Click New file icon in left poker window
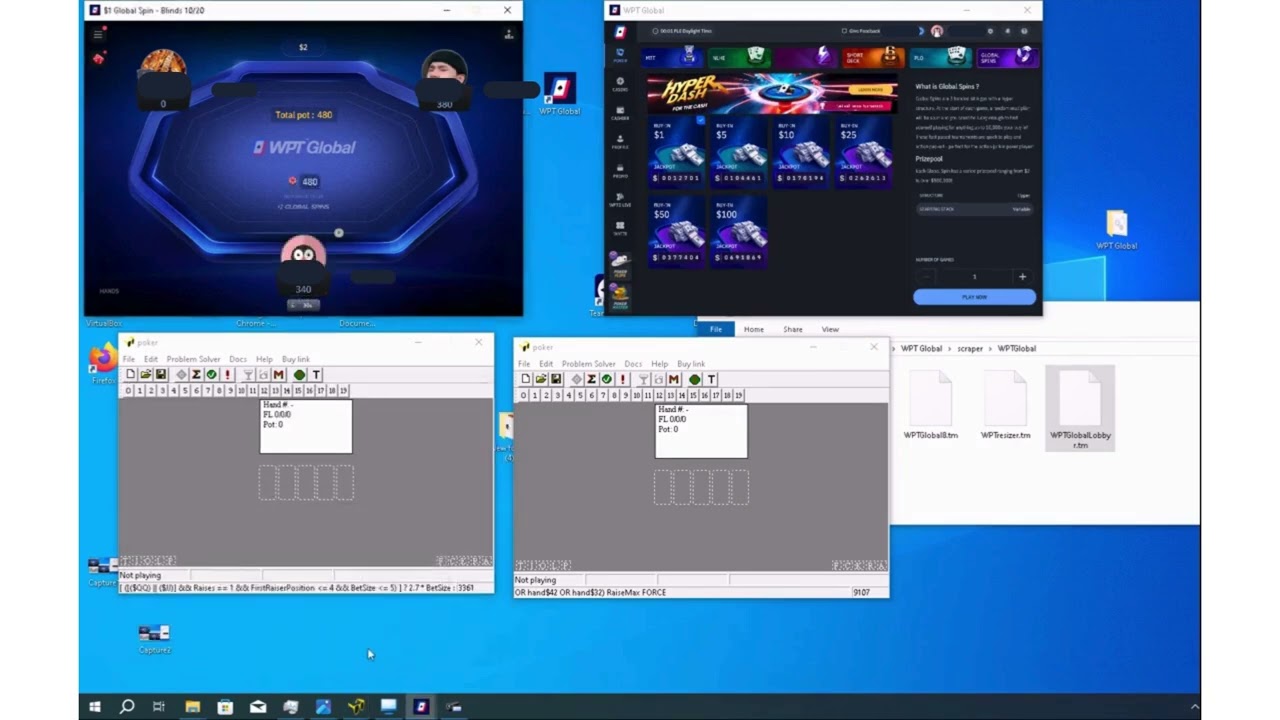Image resolution: width=1280 pixels, height=720 pixels. [x=130, y=375]
